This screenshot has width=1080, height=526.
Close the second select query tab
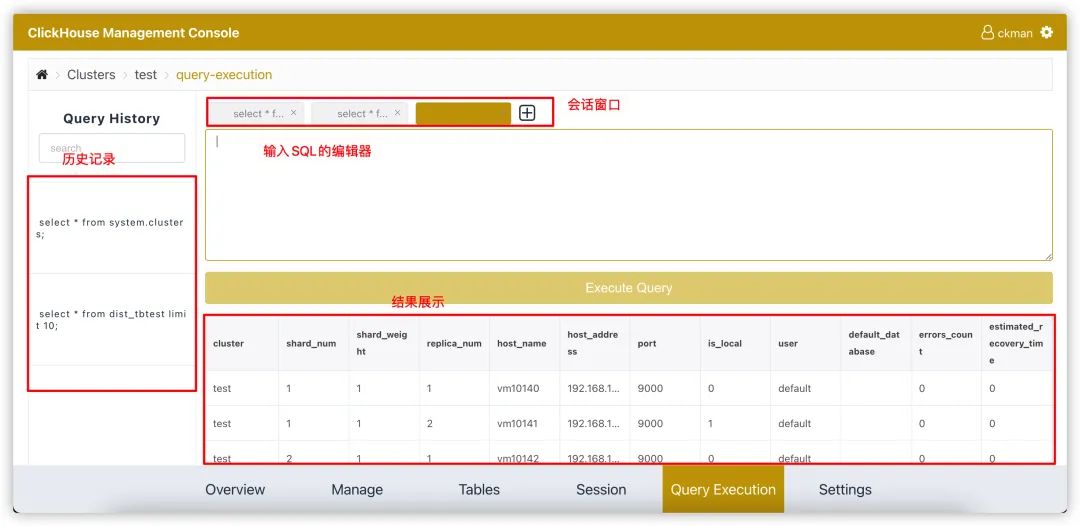coord(397,112)
